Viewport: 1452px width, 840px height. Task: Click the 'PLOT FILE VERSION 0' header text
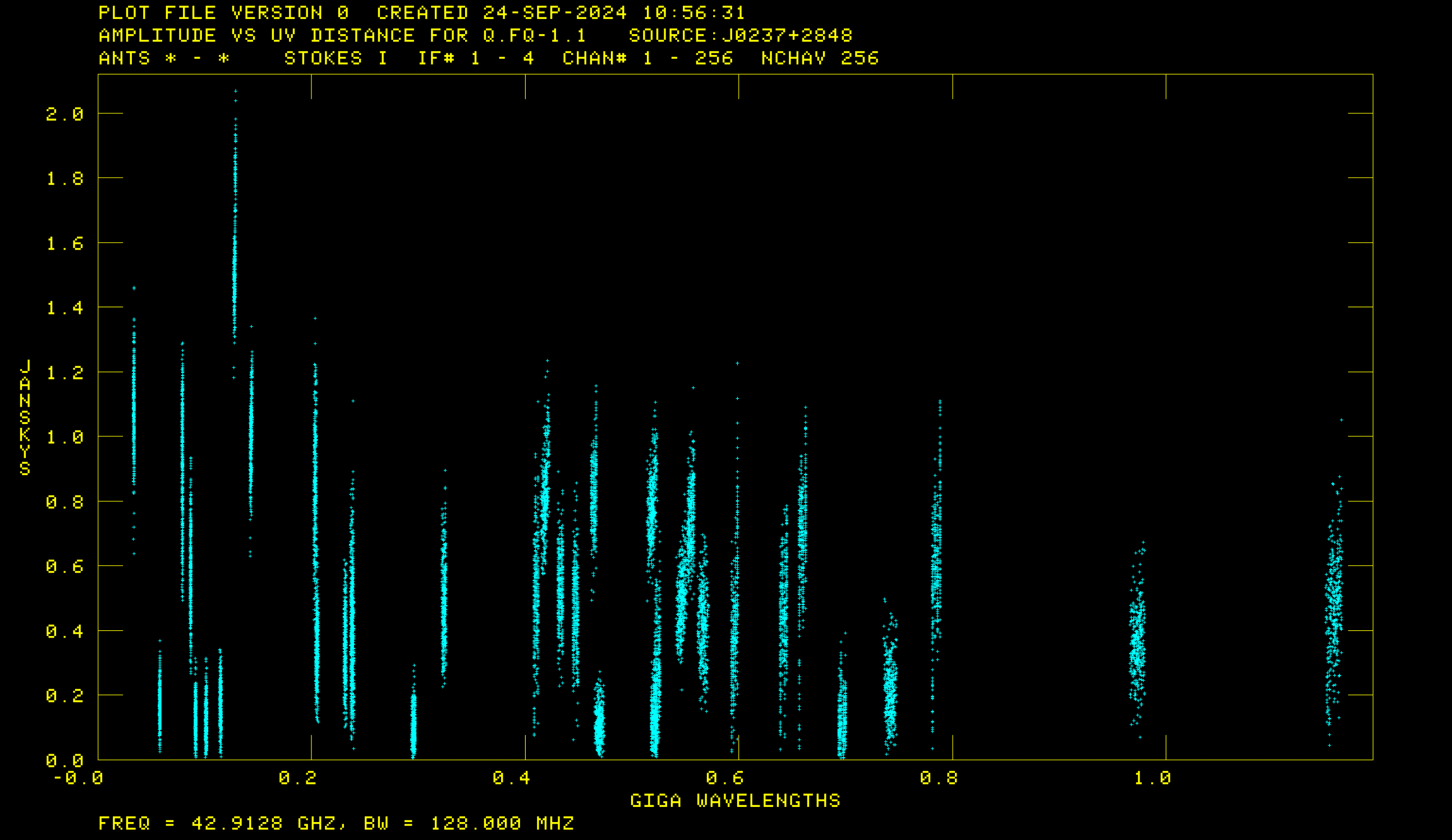(223, 13)
